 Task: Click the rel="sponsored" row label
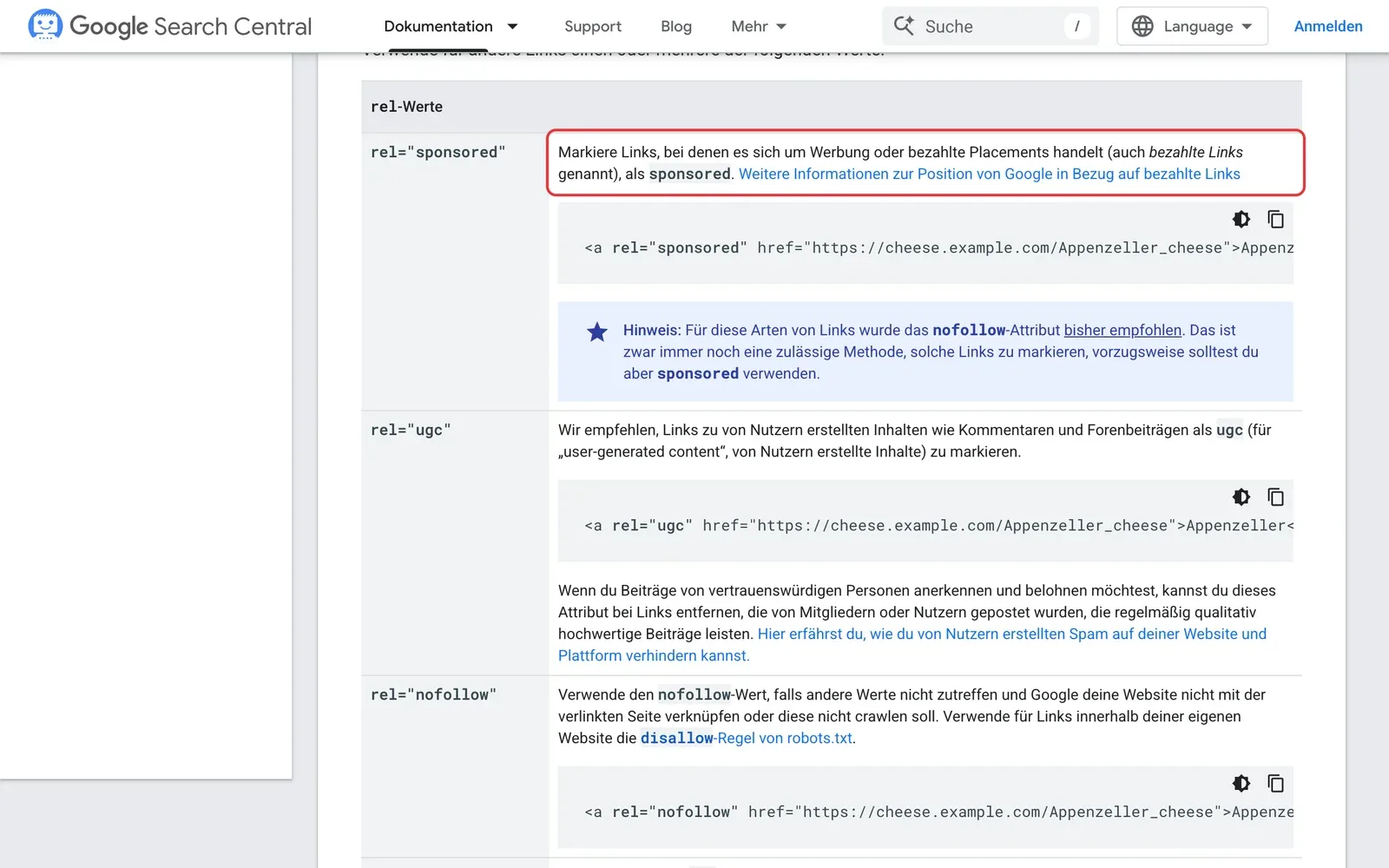438,152
